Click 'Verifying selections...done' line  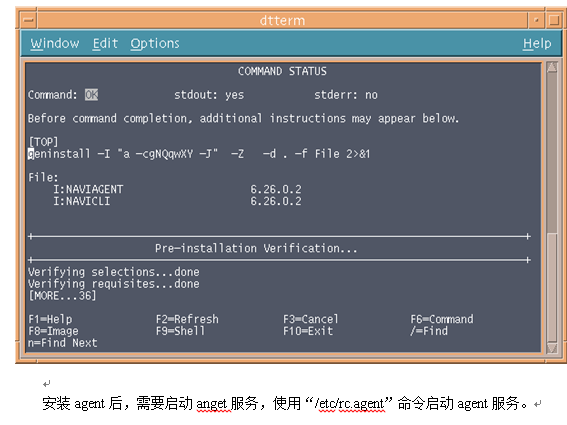(x=114, y=272)
